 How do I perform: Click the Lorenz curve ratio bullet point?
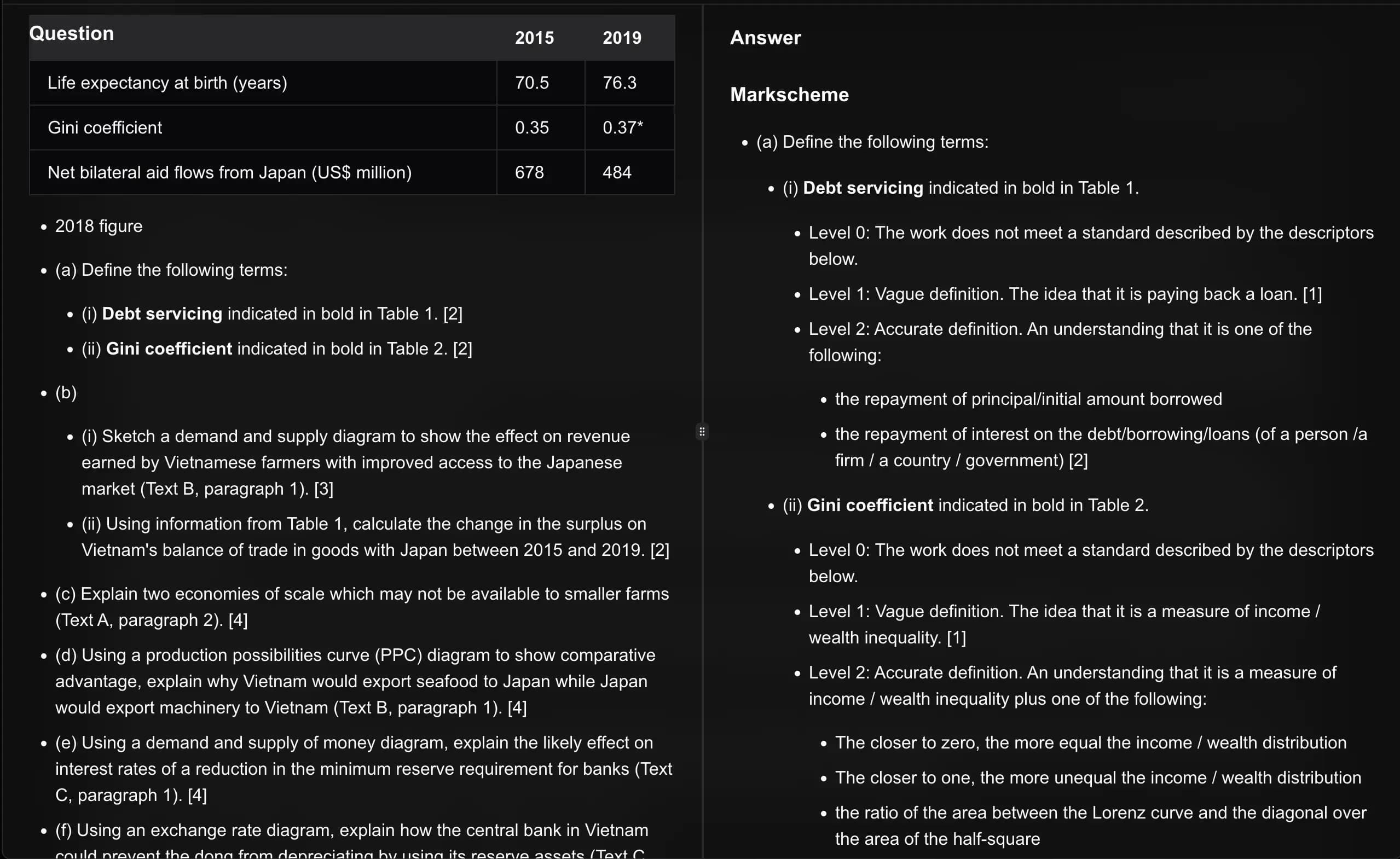tap(1100, 826)
